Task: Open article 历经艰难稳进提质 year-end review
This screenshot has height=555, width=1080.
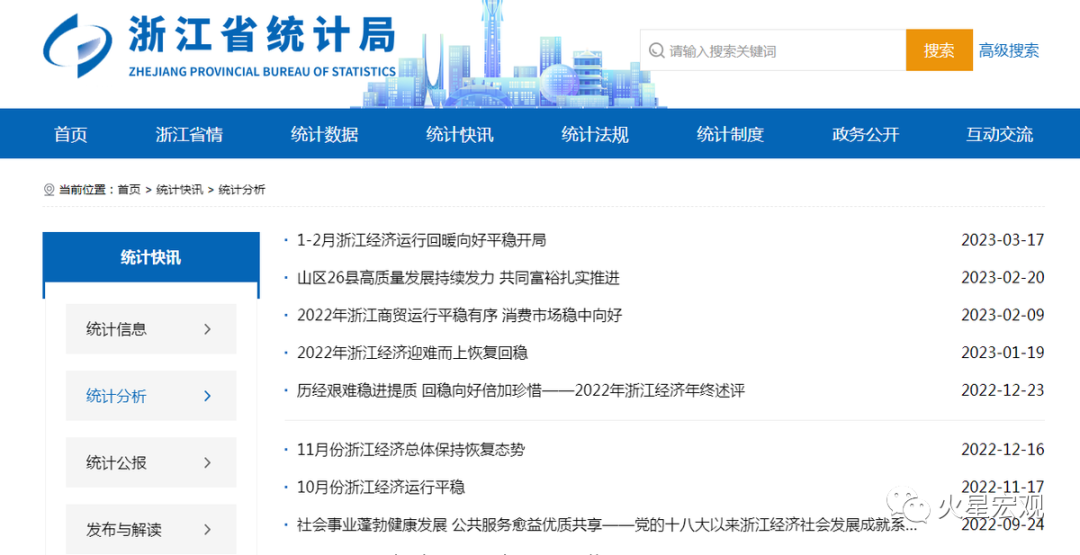Action: tap(521, 391)
